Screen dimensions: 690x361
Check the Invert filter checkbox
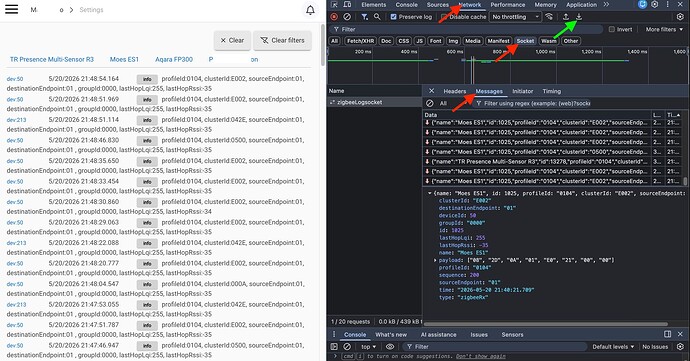click(612, 29)
